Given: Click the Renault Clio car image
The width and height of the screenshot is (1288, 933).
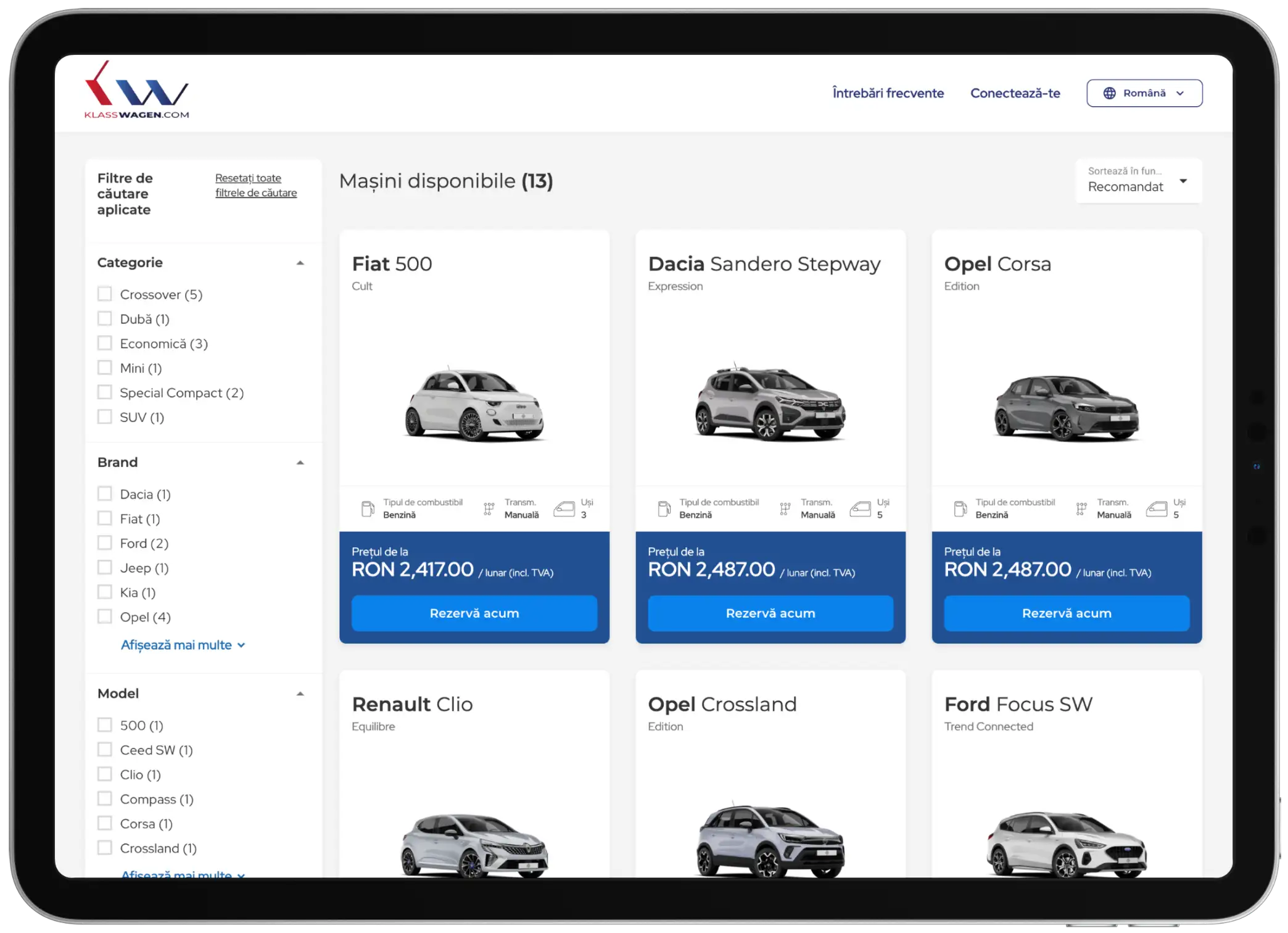Looking at the screenshot, I should (474, 844).
